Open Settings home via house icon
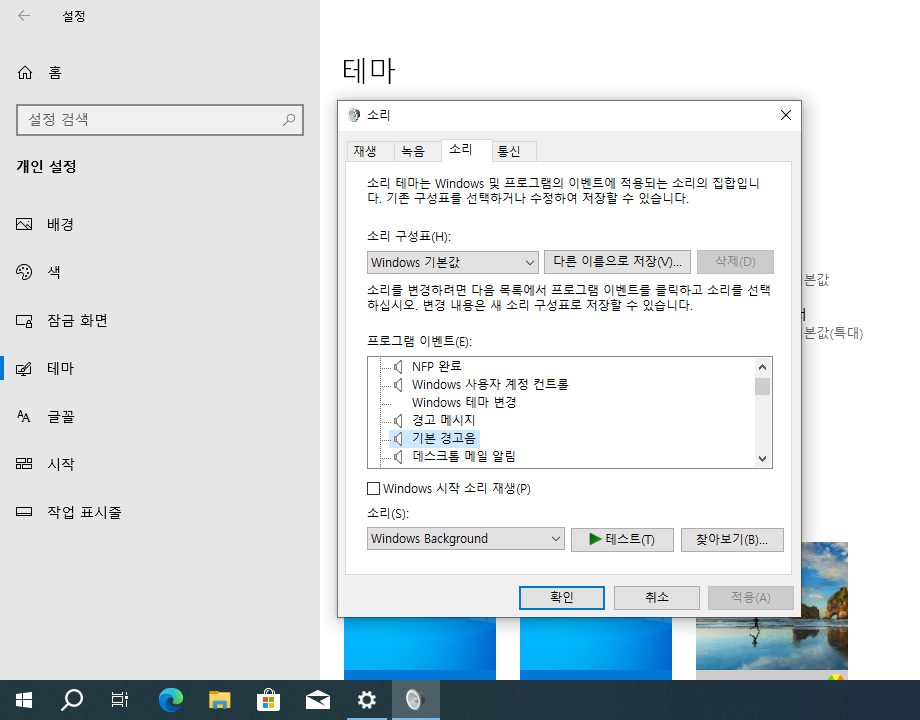The height and width of the screenshot is (720, 920). (25, 72)
